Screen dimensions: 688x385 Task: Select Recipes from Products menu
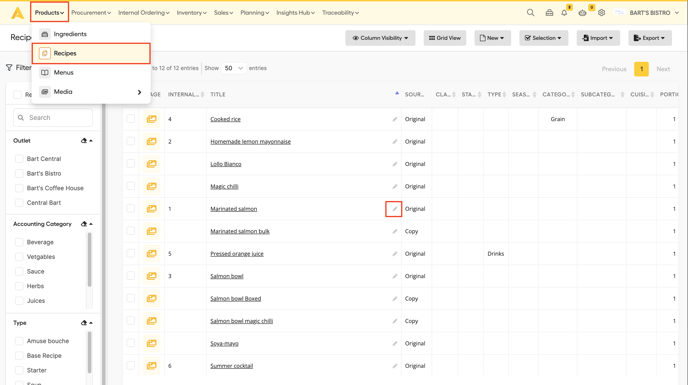tap(91, 53)
